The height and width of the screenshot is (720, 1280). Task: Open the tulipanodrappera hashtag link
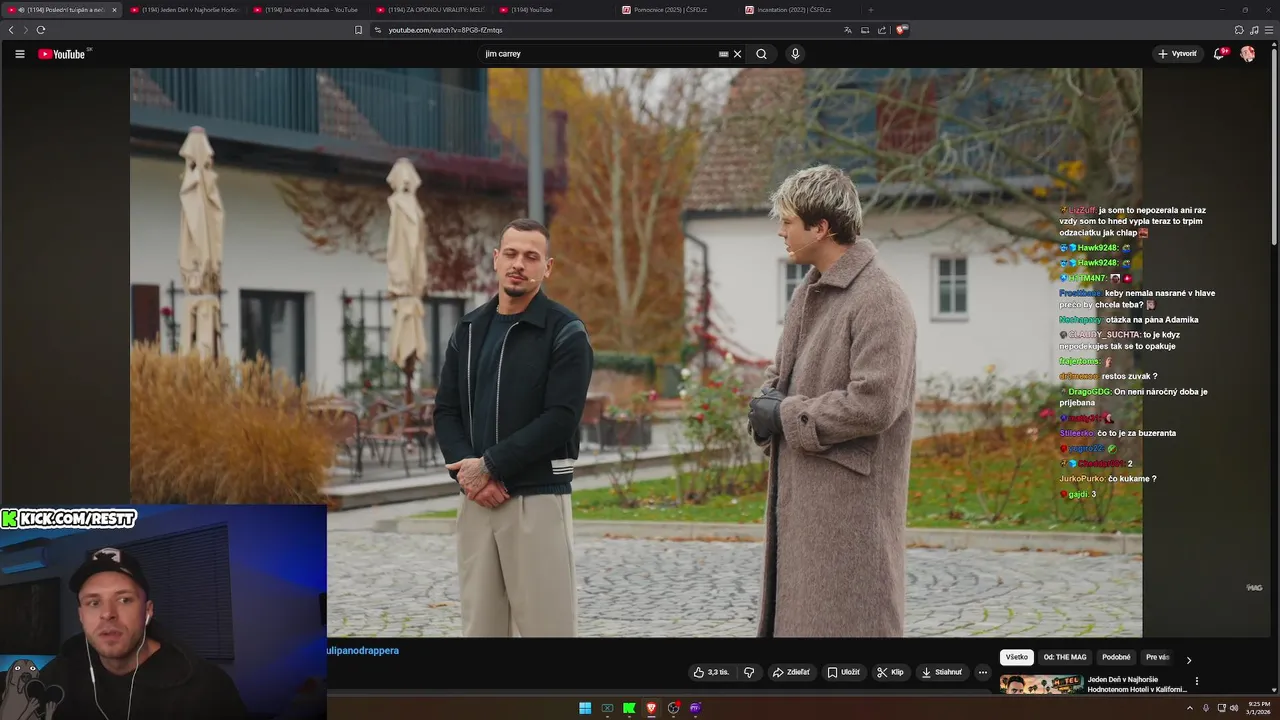363,651
